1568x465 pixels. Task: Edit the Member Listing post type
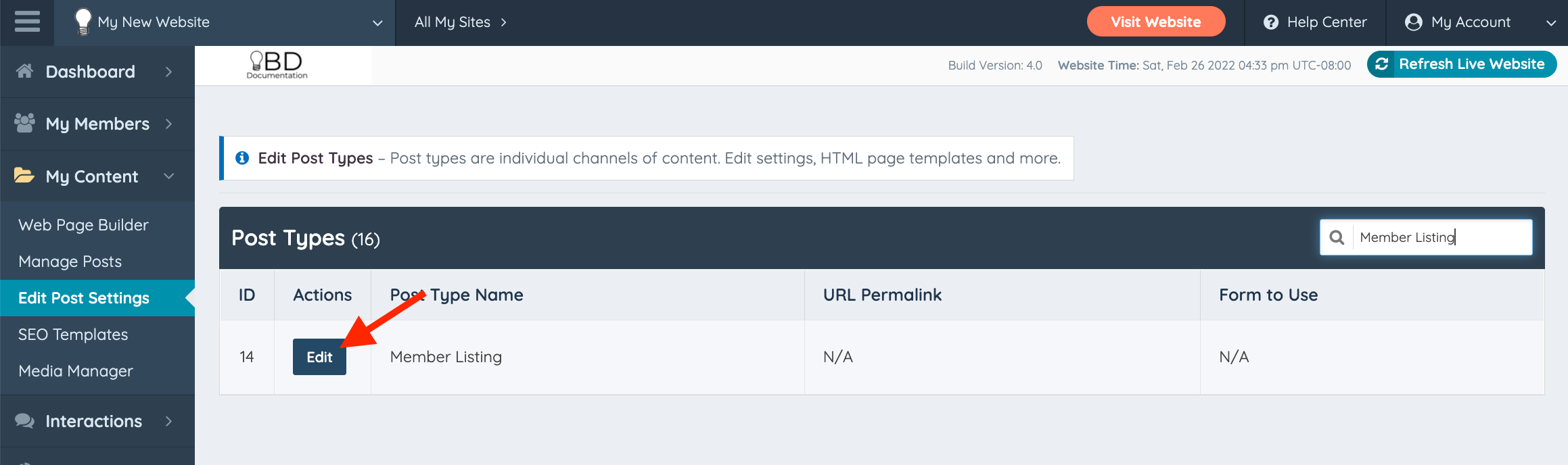click(x=319, y=357)
